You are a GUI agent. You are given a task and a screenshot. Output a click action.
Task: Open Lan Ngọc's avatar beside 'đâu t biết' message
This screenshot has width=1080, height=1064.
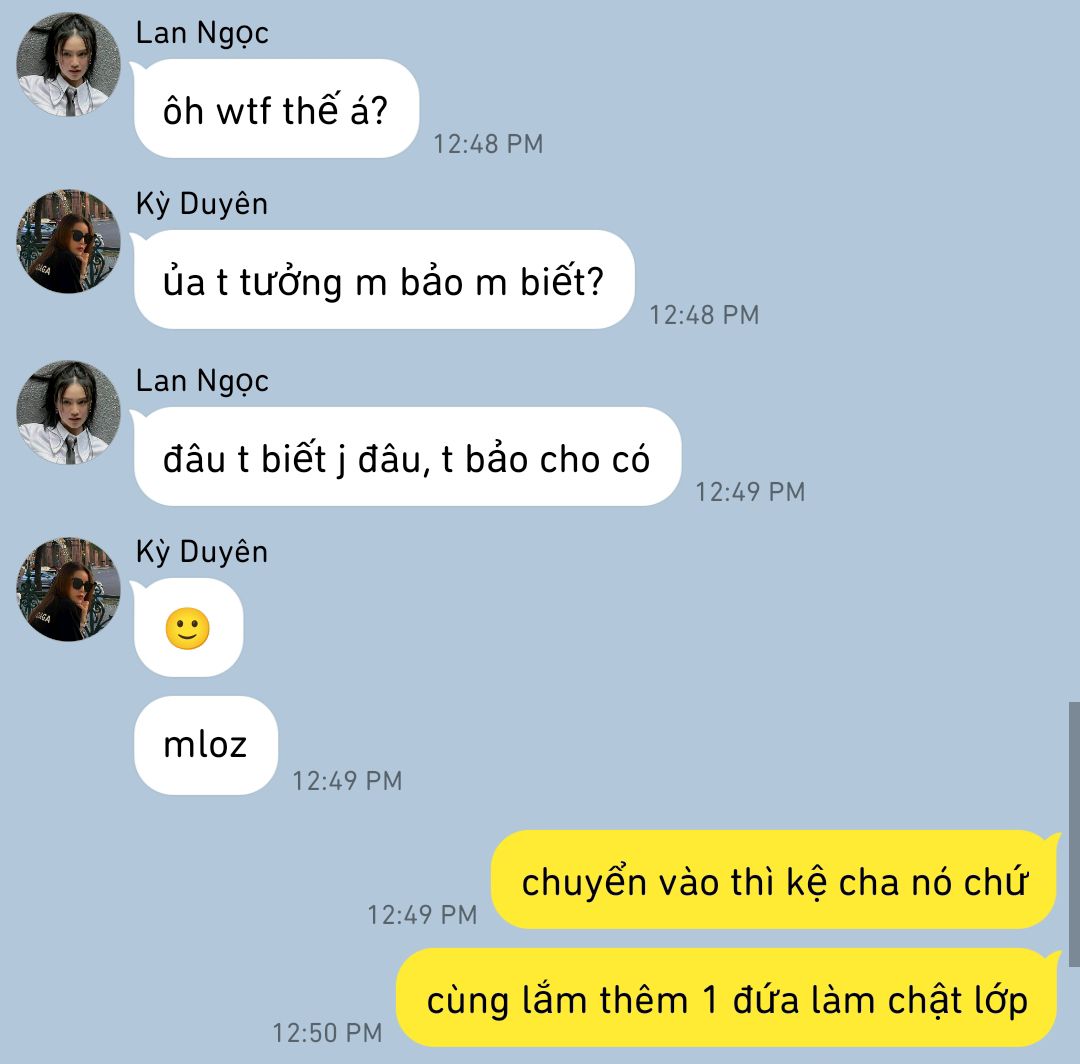[x=68, y=413]
